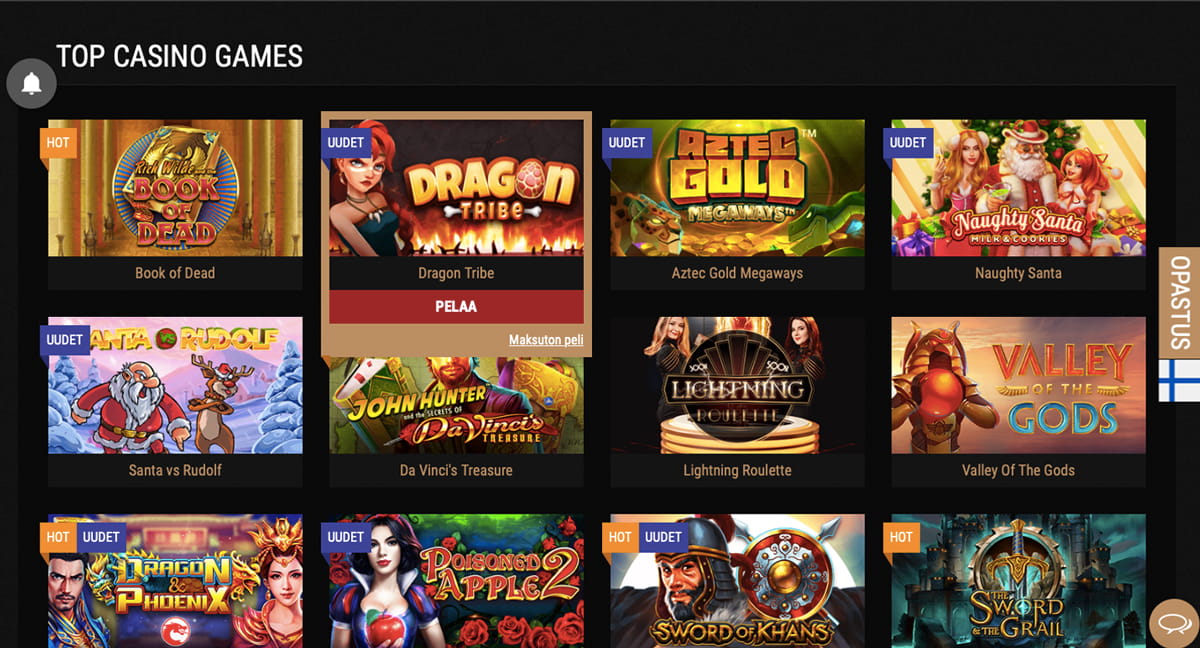Select the Finnish flag language icon

point(1179,380)
